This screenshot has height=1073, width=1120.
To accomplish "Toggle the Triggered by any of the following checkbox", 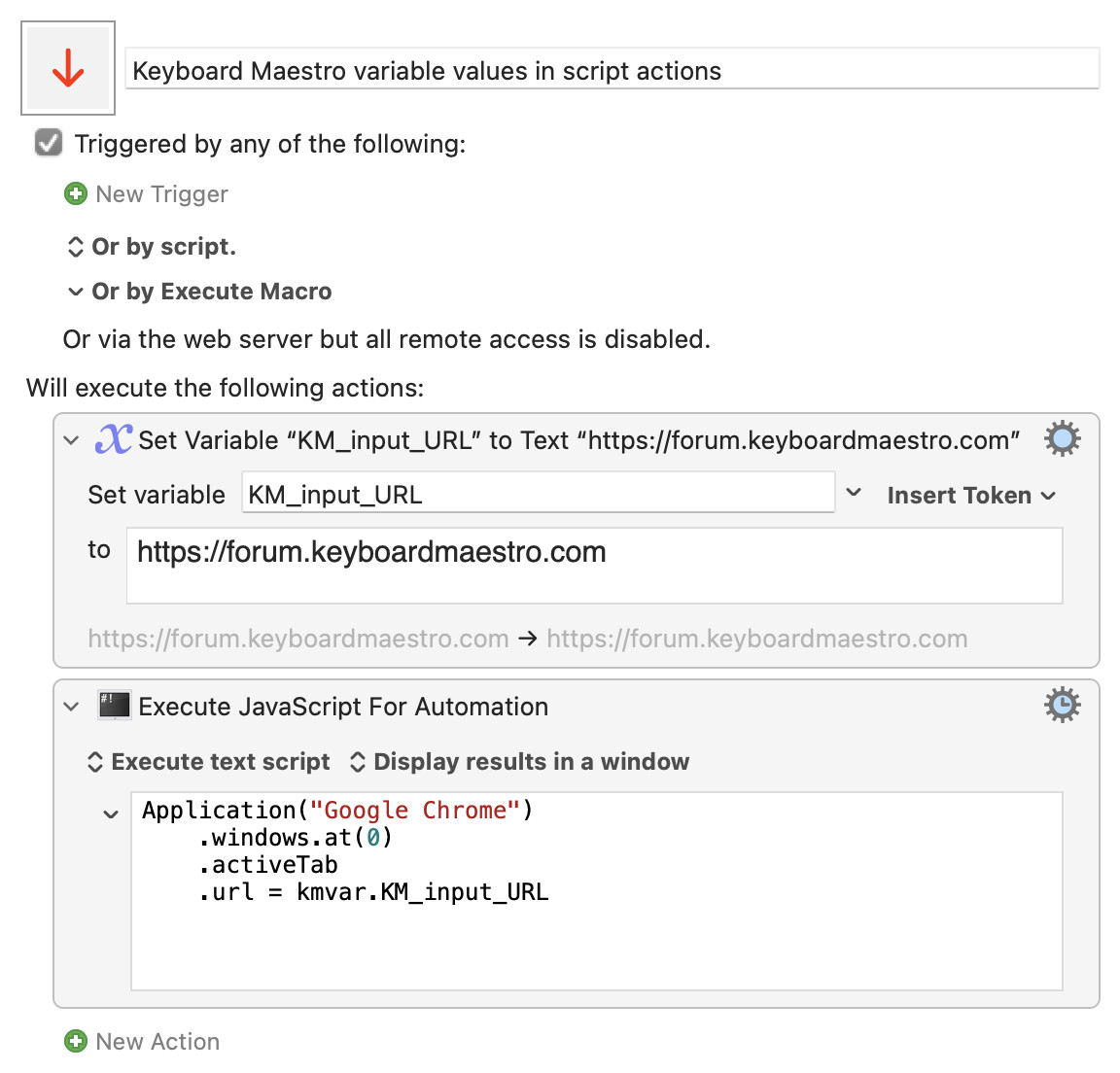I will click(49, 143).
